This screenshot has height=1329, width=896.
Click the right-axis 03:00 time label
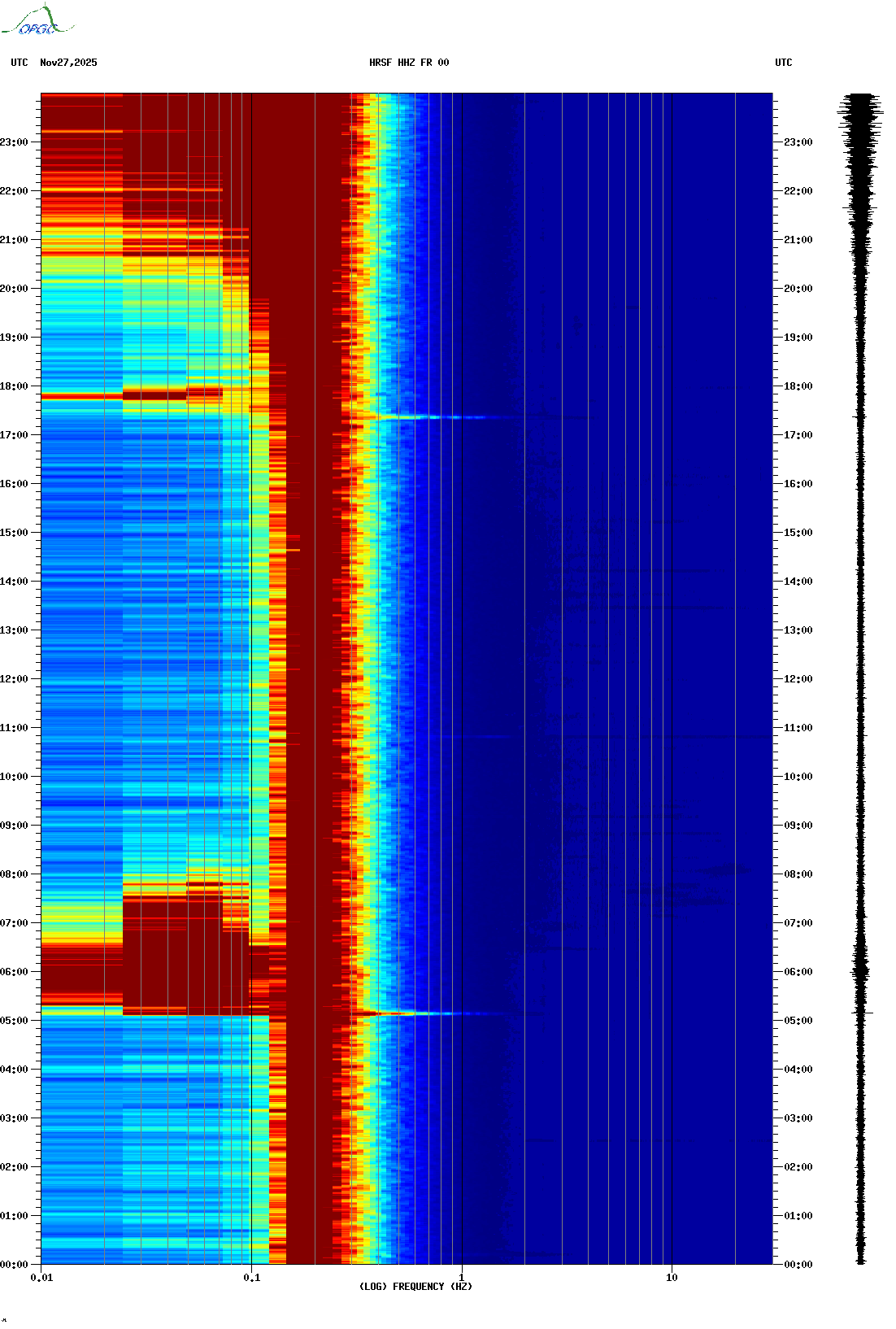tap(798, 1118)
